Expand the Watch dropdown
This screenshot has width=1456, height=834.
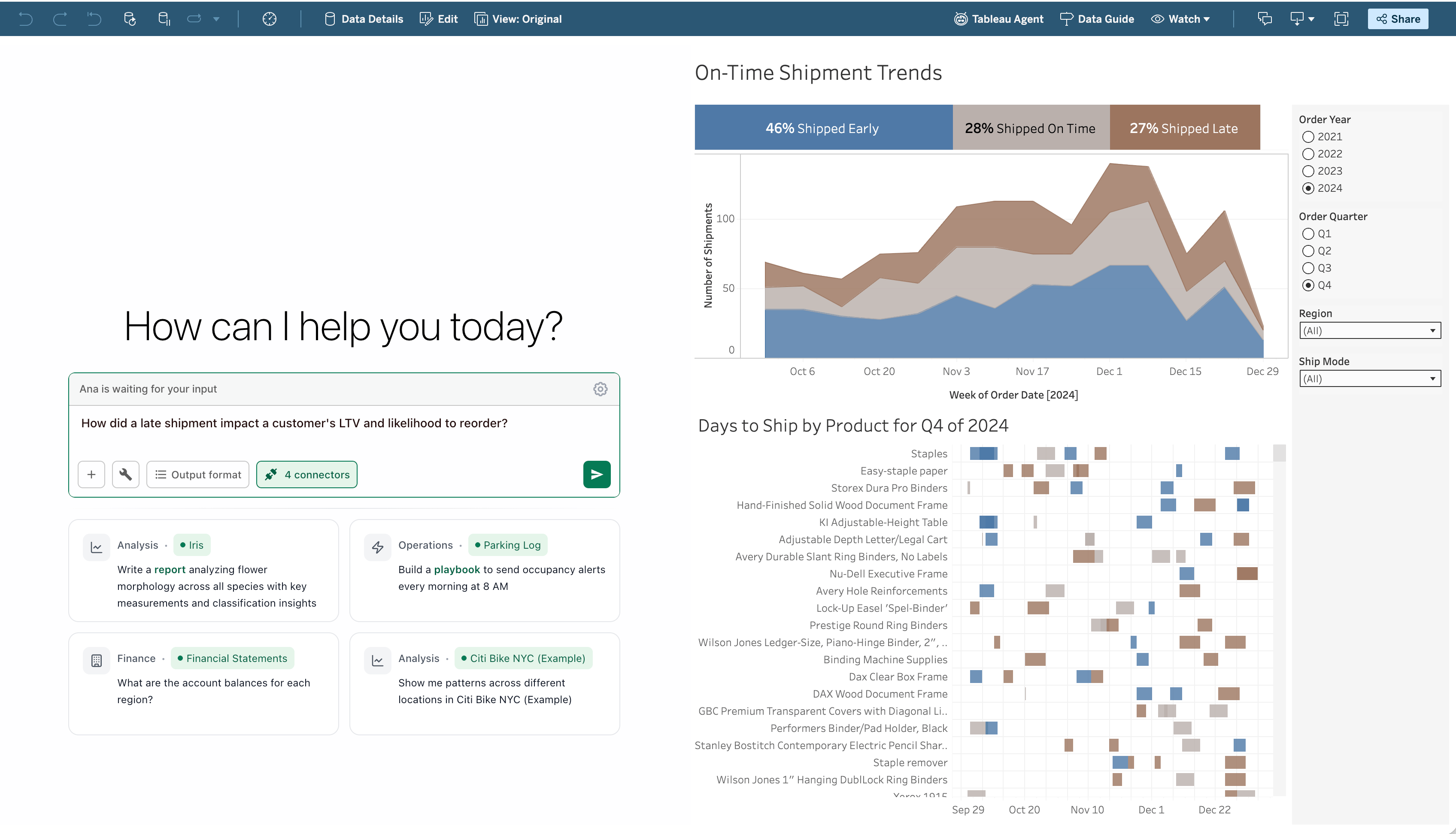pos(1180,19)
